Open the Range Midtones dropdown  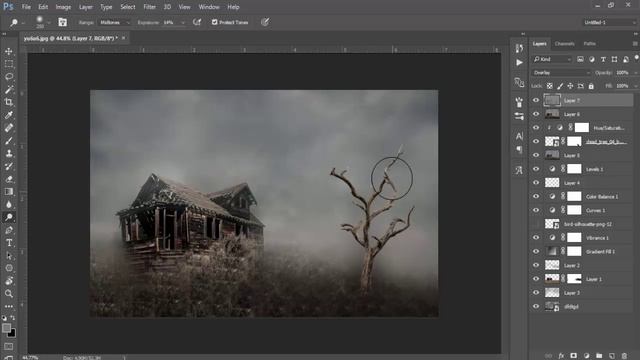(115, 22)
